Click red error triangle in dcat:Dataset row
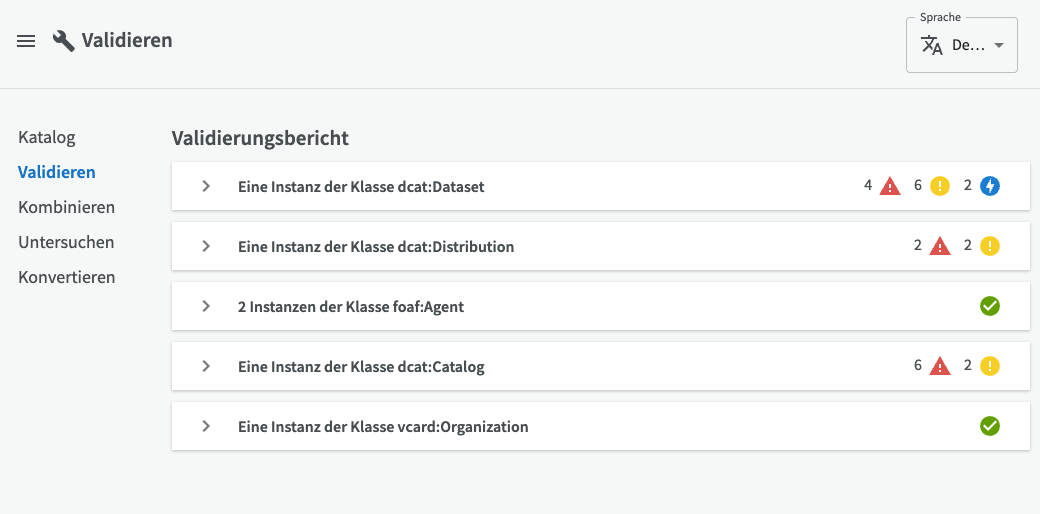The image size is (1040, 514). pos(890,186)
